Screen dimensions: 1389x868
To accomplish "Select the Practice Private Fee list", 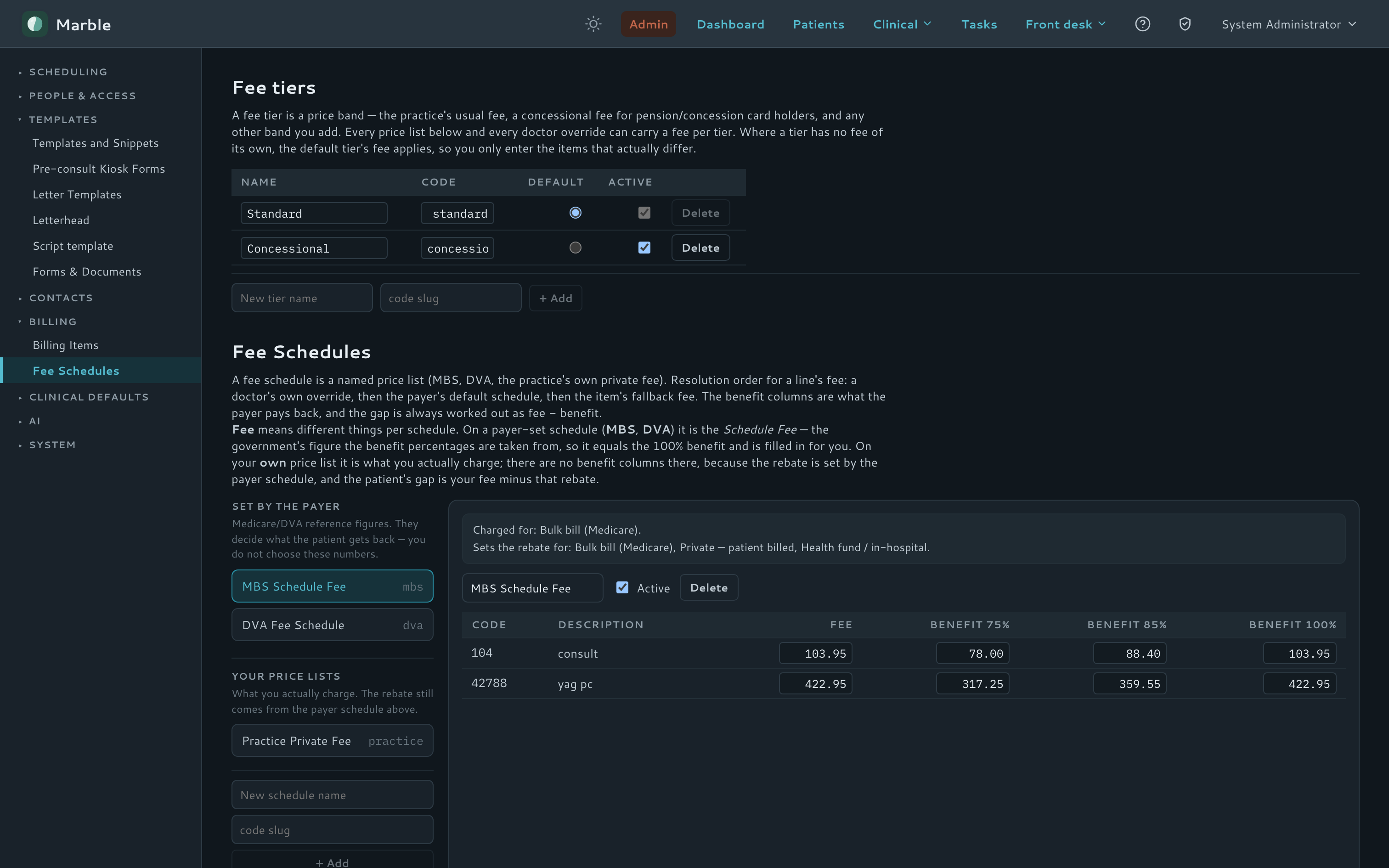I will tap(333, 740).
